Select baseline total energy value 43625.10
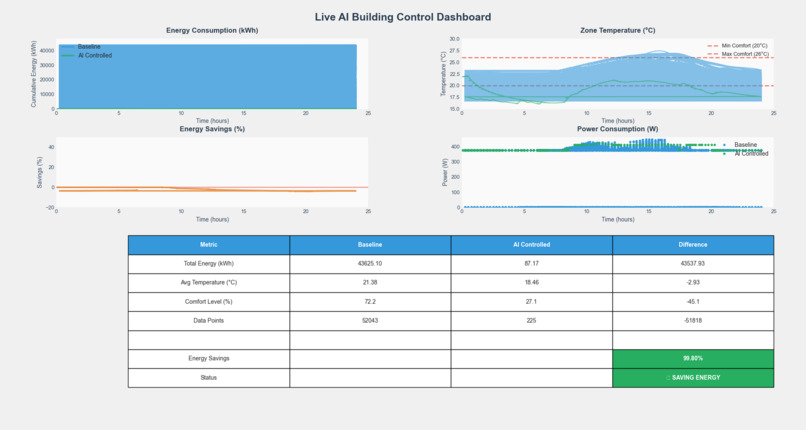This screenshot has height=430, width=806. coord(370,264)
